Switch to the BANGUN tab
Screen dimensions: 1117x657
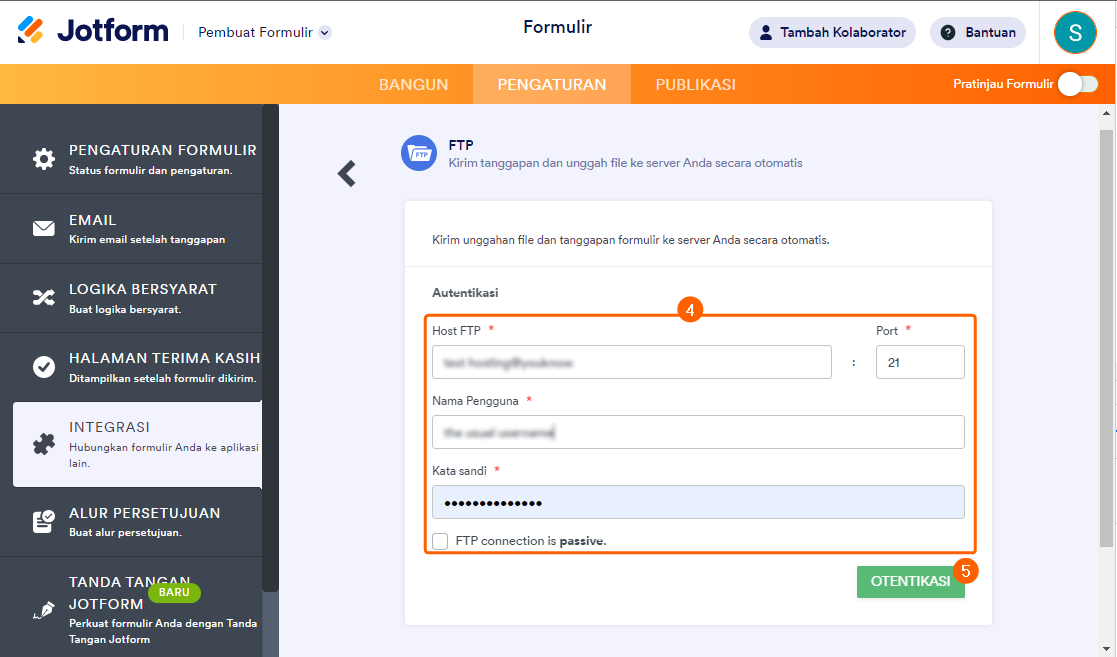click(413, 85)
